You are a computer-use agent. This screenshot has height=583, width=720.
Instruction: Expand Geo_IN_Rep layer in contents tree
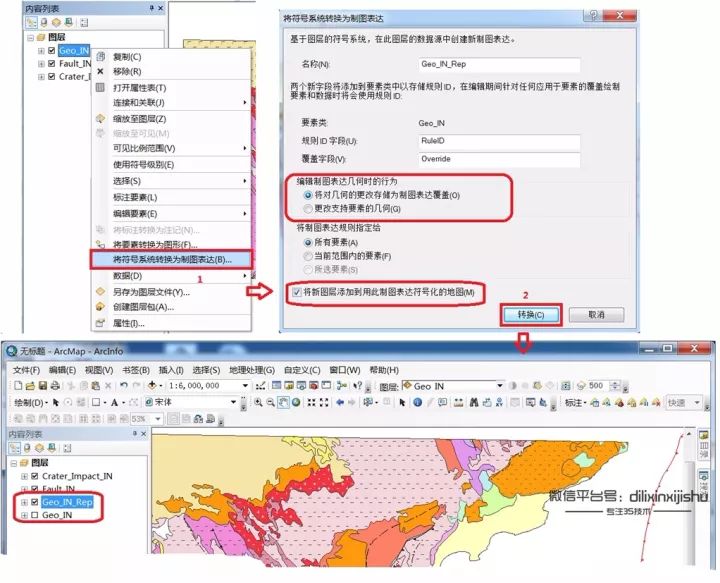24,502
